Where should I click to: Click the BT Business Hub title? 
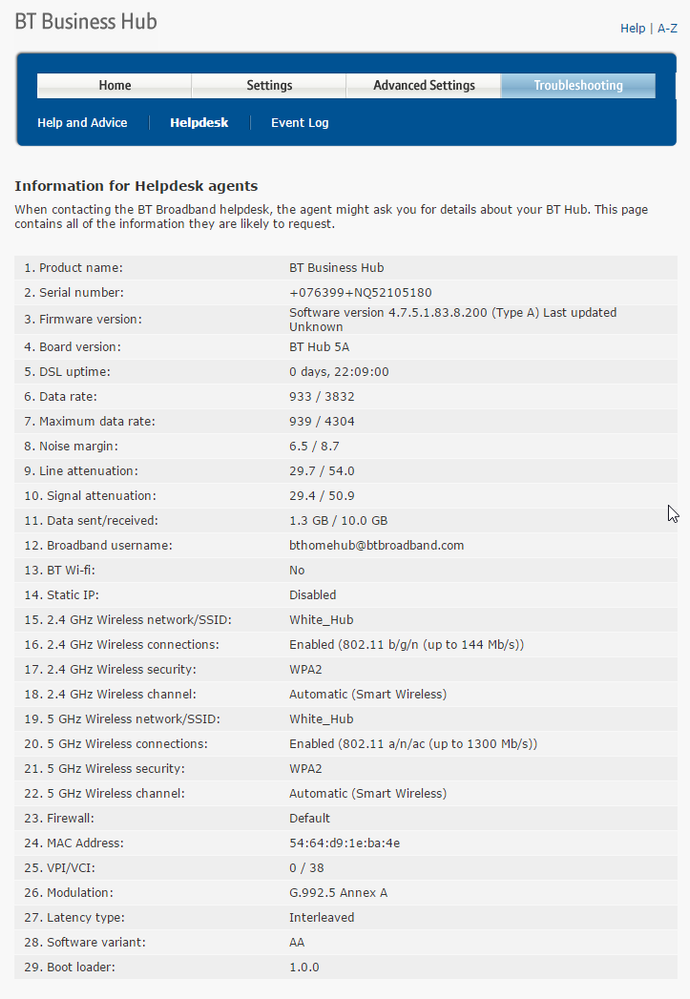86,22
